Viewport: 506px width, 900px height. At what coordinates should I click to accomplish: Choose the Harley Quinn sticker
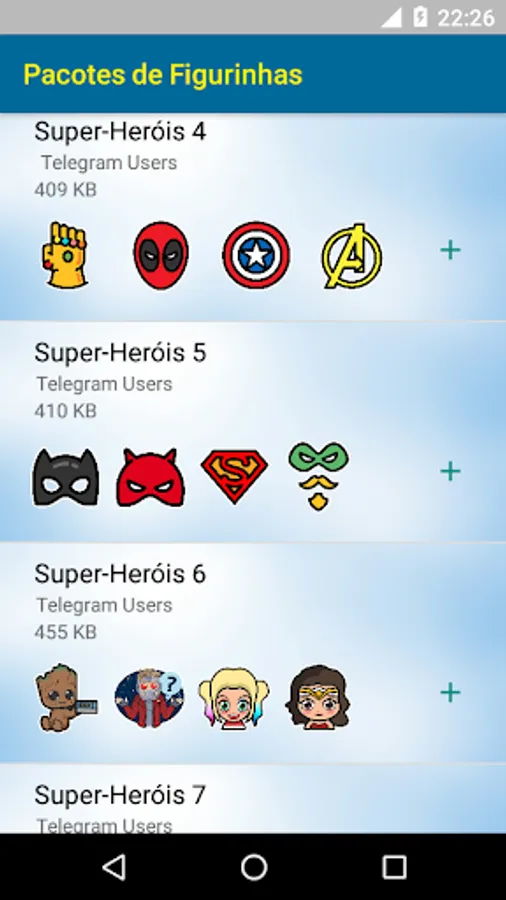pos(234,697)
